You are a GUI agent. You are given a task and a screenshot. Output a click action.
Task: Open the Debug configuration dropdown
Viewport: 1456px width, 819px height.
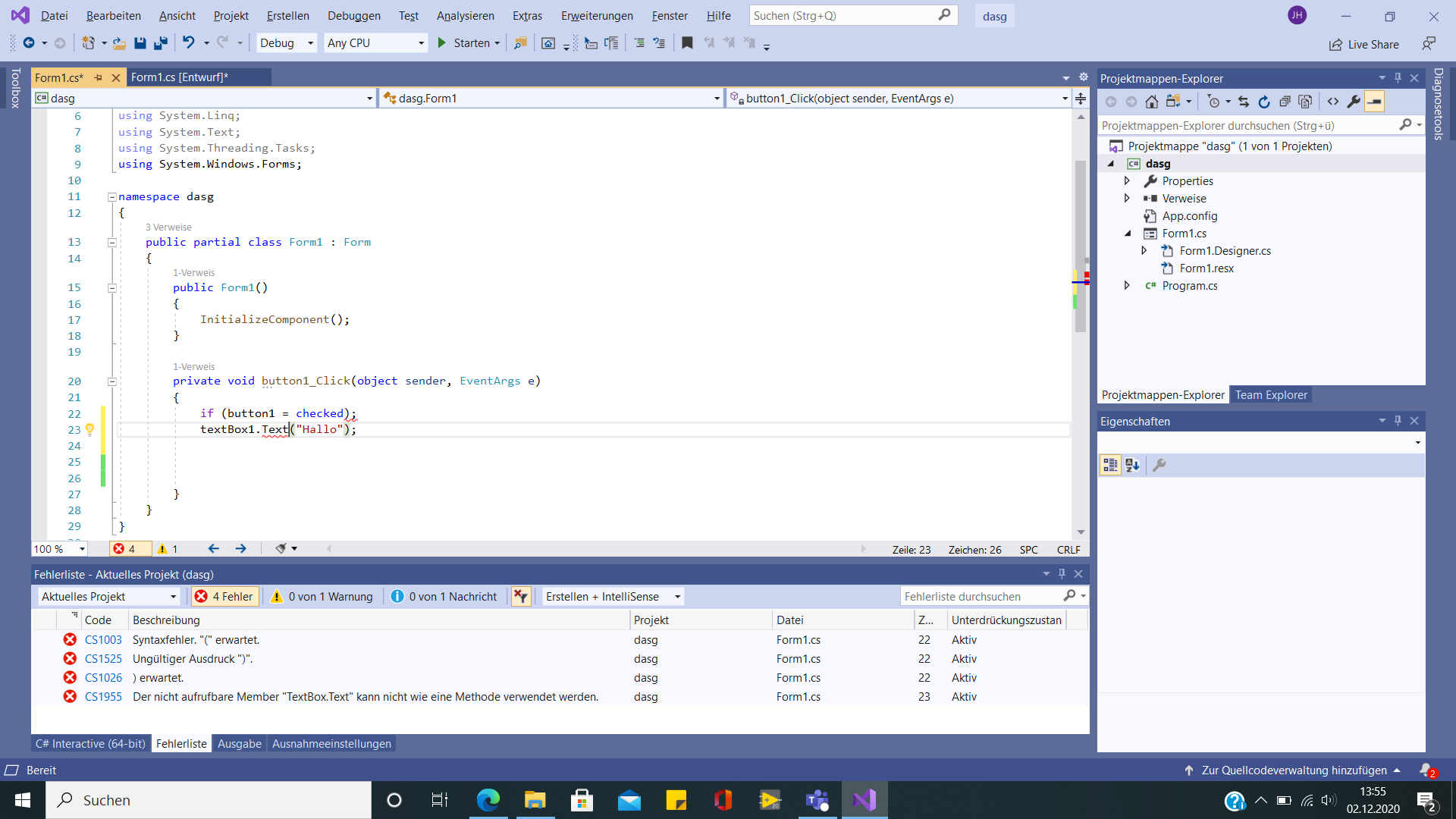[287, 43]
